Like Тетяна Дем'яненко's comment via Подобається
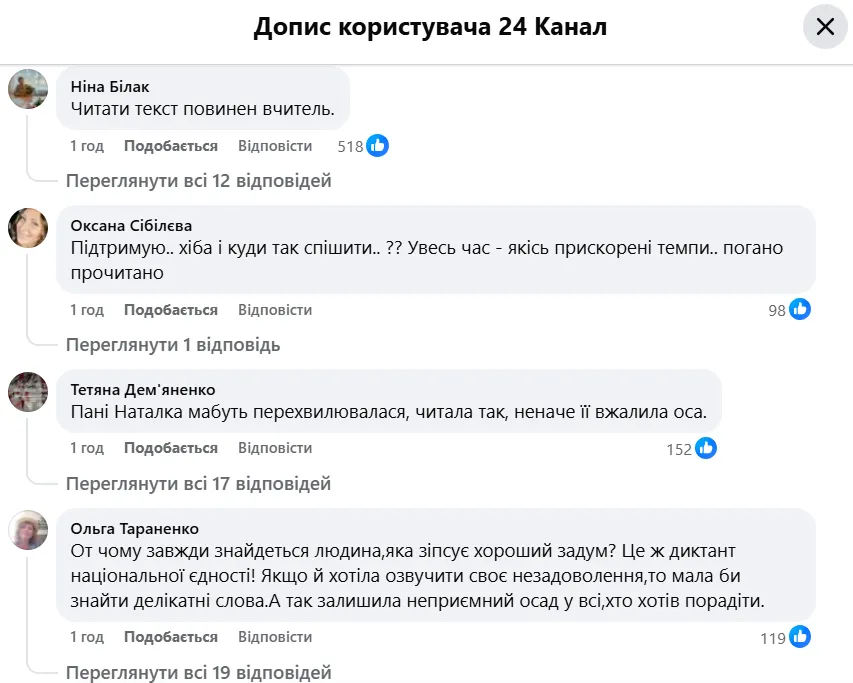 tap(170, 449)
